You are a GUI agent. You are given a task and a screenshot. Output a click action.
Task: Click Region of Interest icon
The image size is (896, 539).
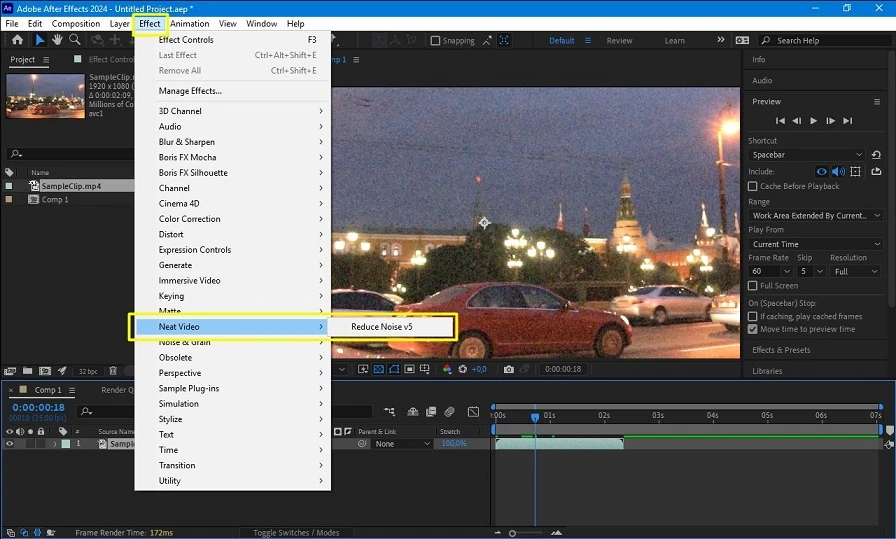click(x=409, y=369)
